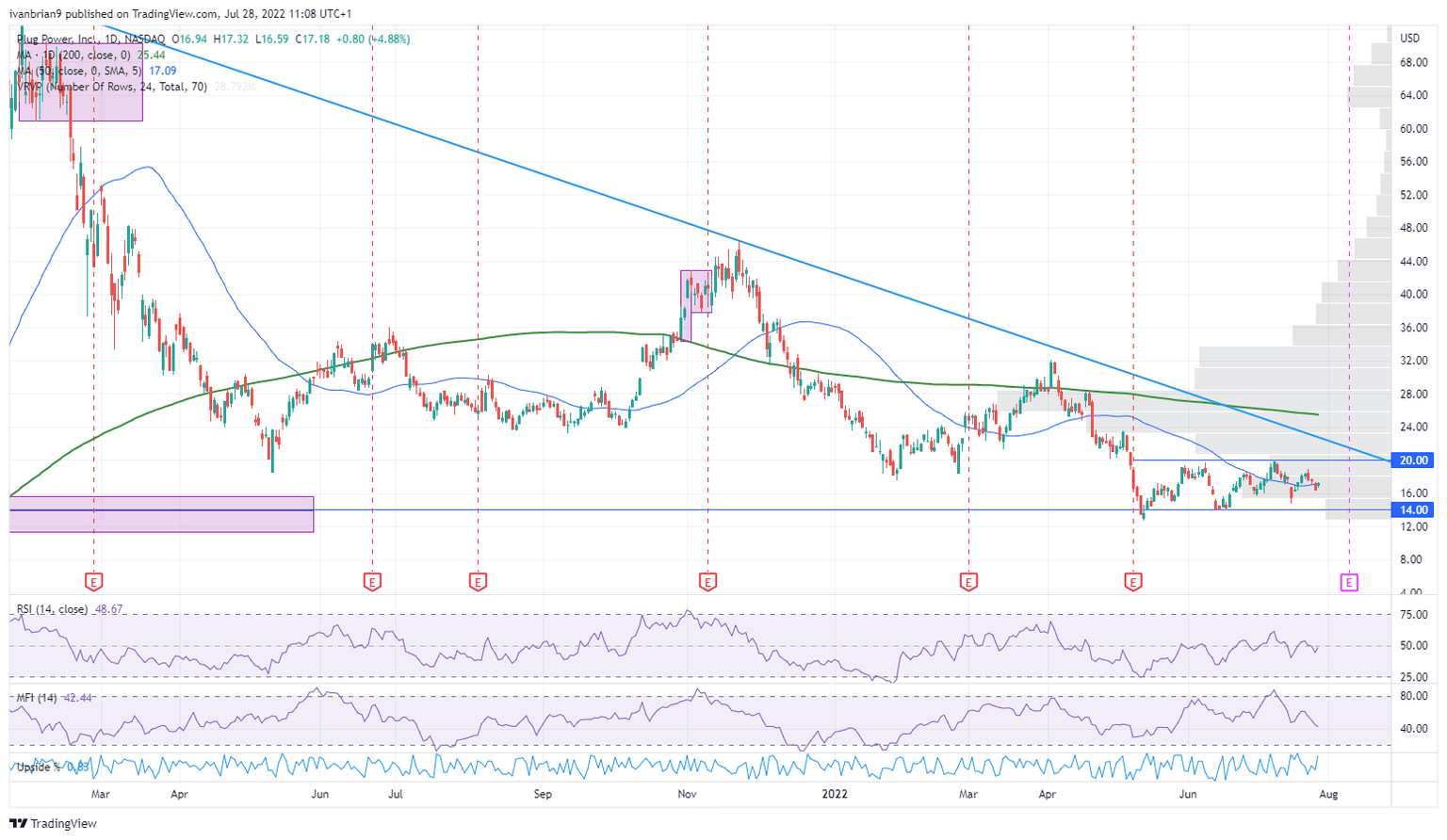Viewport: 1447px width, 840px height.
Task: Open the earnings marker between Jun and Jul 2021
Action: [x=372, y=582]
